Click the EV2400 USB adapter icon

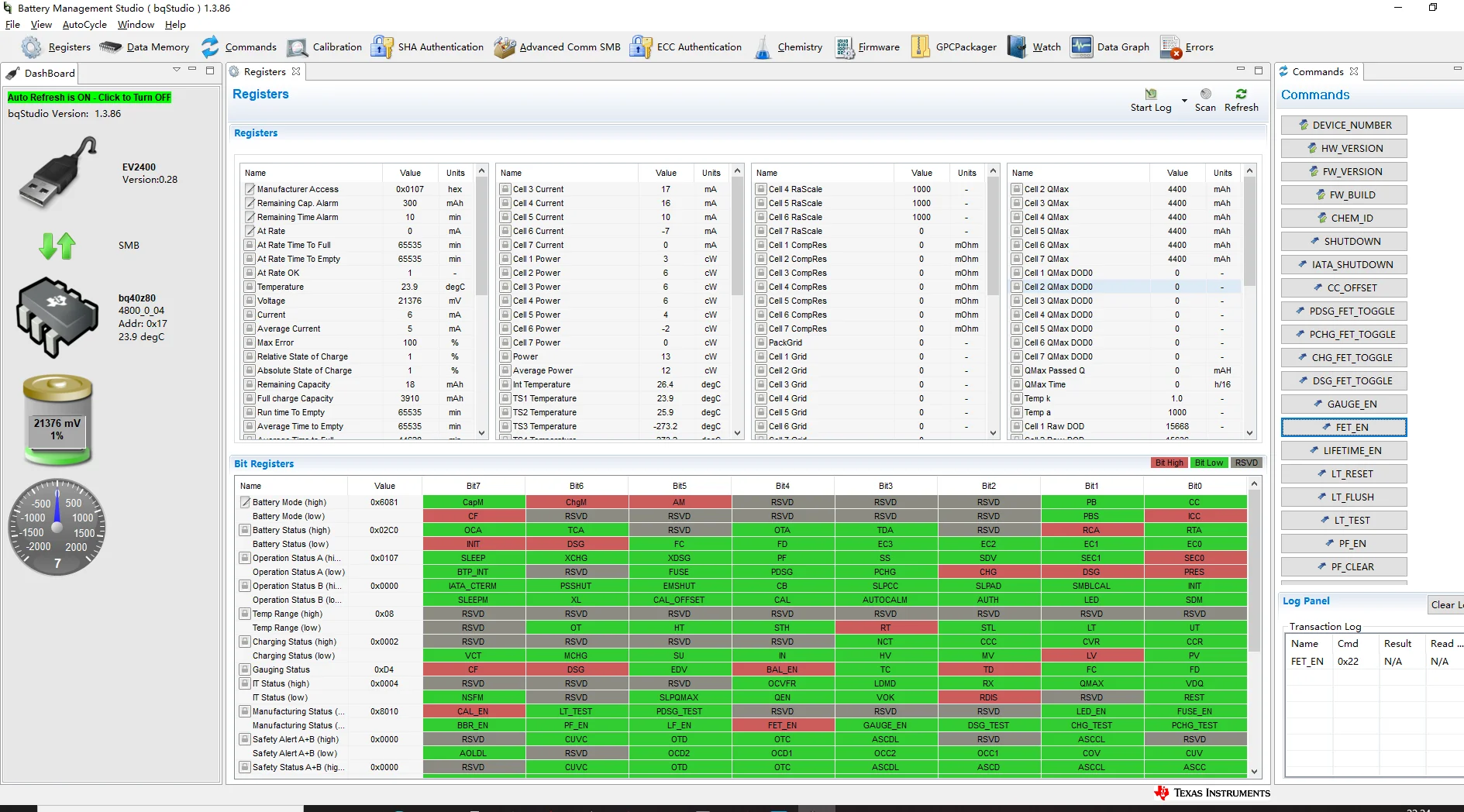tap(60, 173)
